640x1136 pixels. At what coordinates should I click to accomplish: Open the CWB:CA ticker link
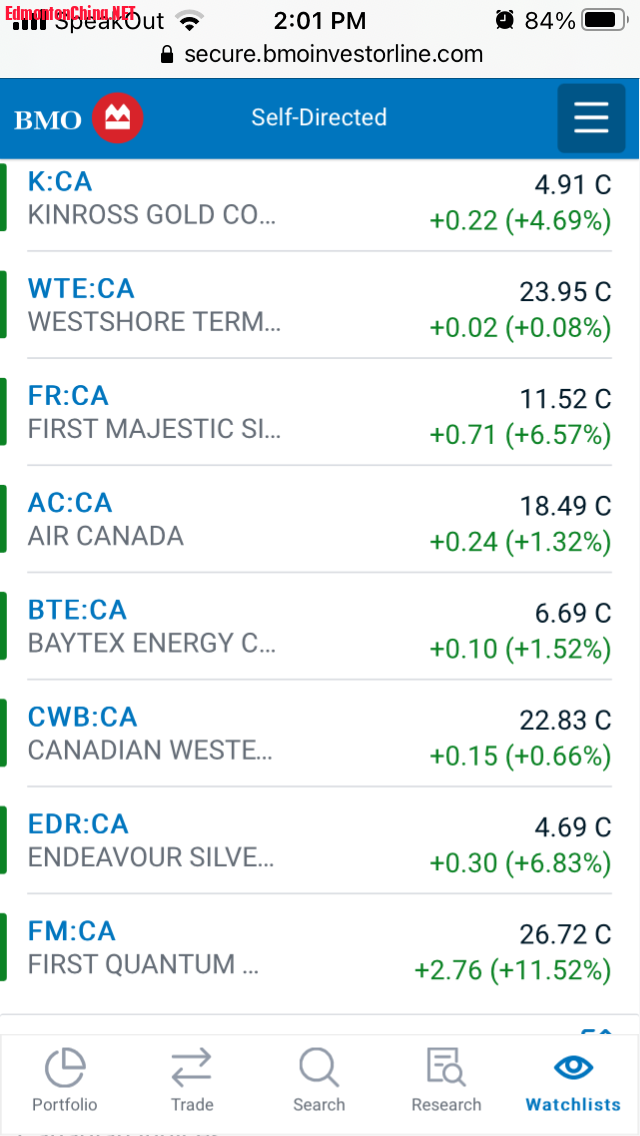click(x=82, y=717)
